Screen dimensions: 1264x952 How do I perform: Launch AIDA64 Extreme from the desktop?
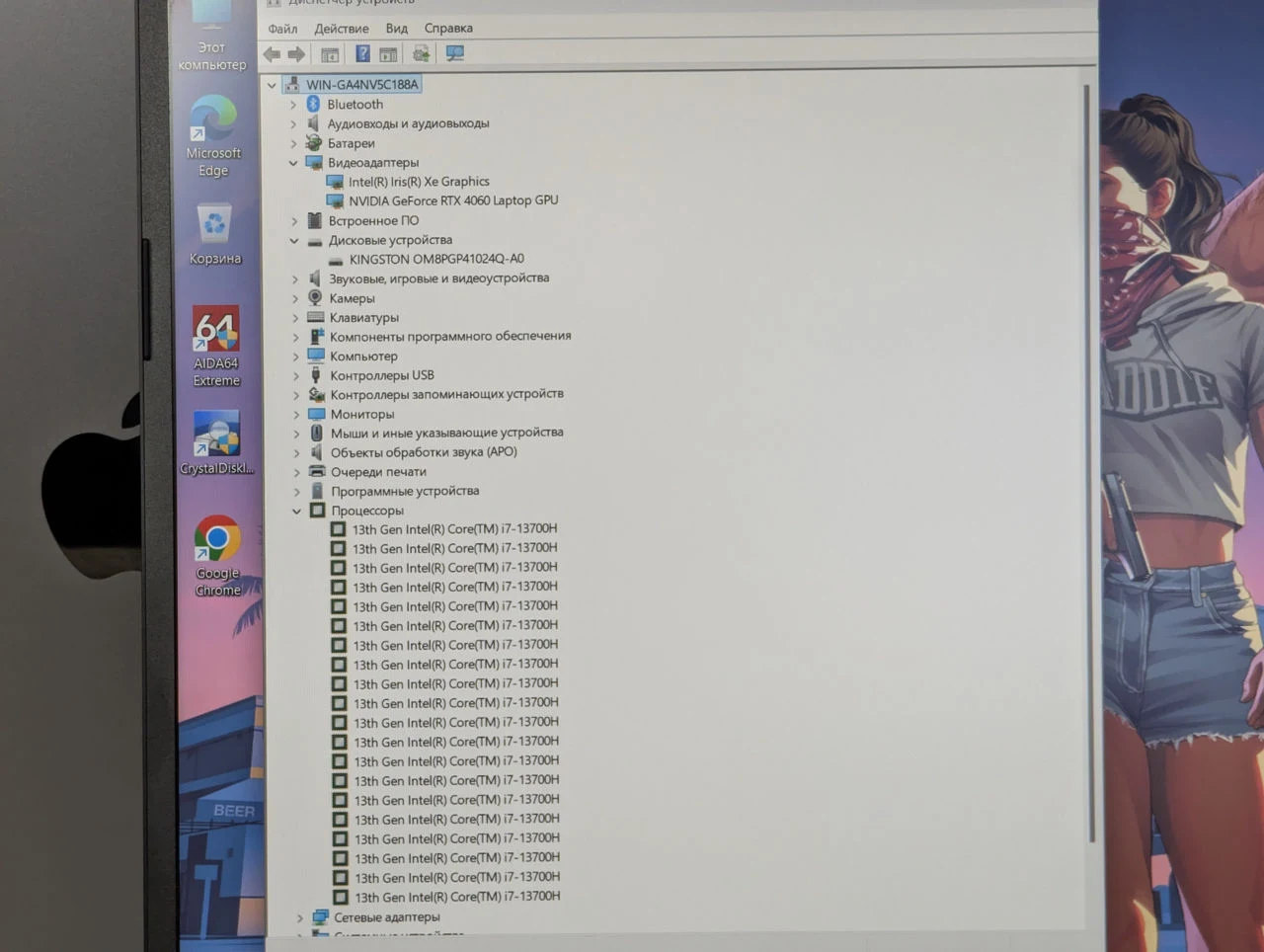coord(216,346)
